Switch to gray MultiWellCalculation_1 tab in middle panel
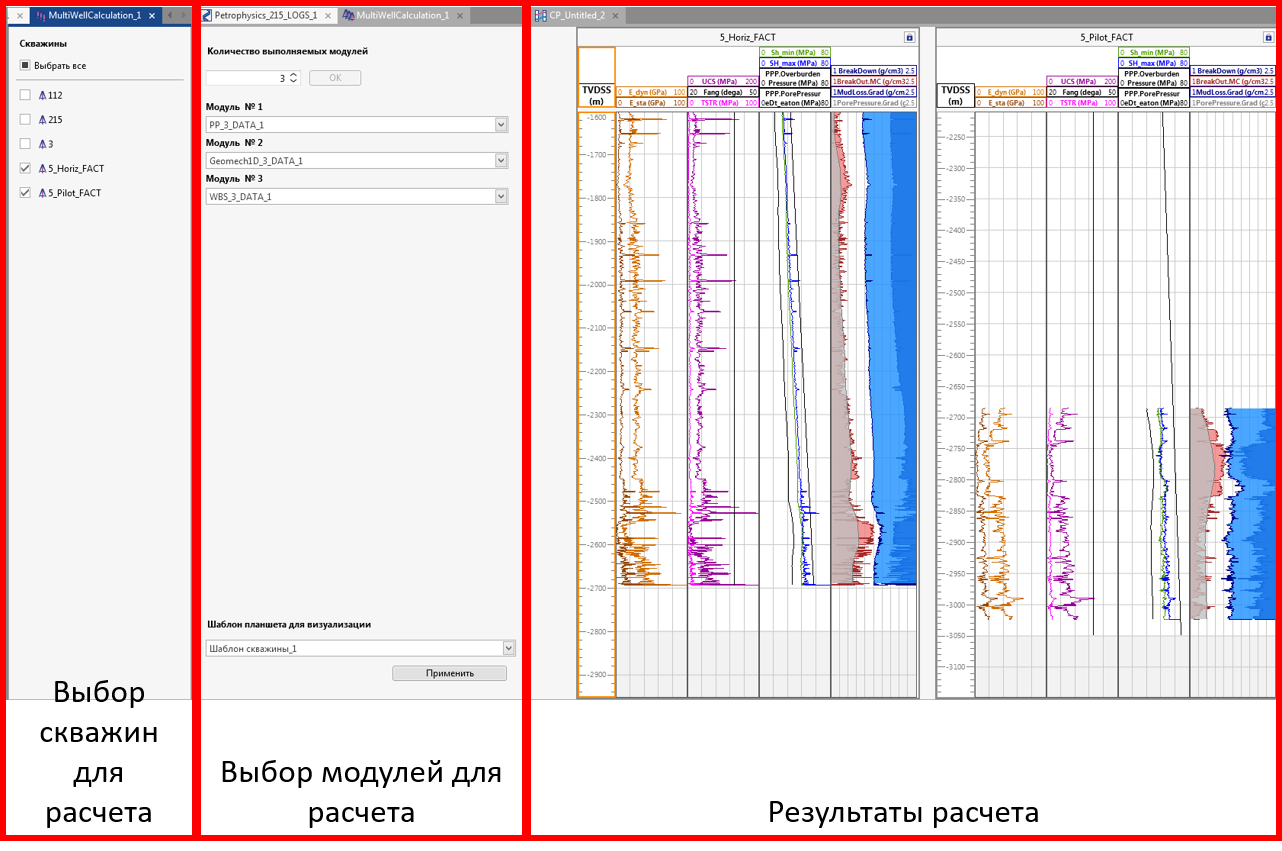Viewport: 1282px width, 851px height. click(403, 16)
